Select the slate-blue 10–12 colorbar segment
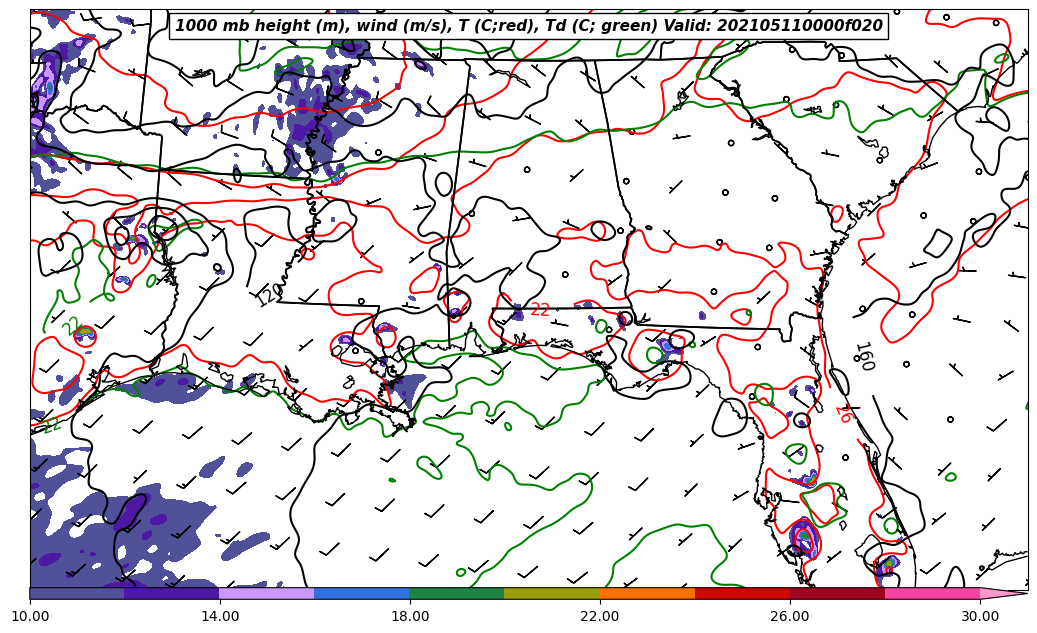1037x633 pixels. pyautogui.click(x=77, y=593)
